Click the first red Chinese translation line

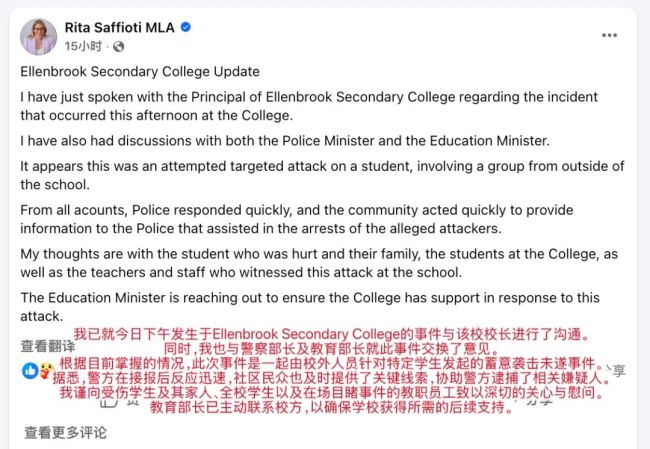coord(332,333)
